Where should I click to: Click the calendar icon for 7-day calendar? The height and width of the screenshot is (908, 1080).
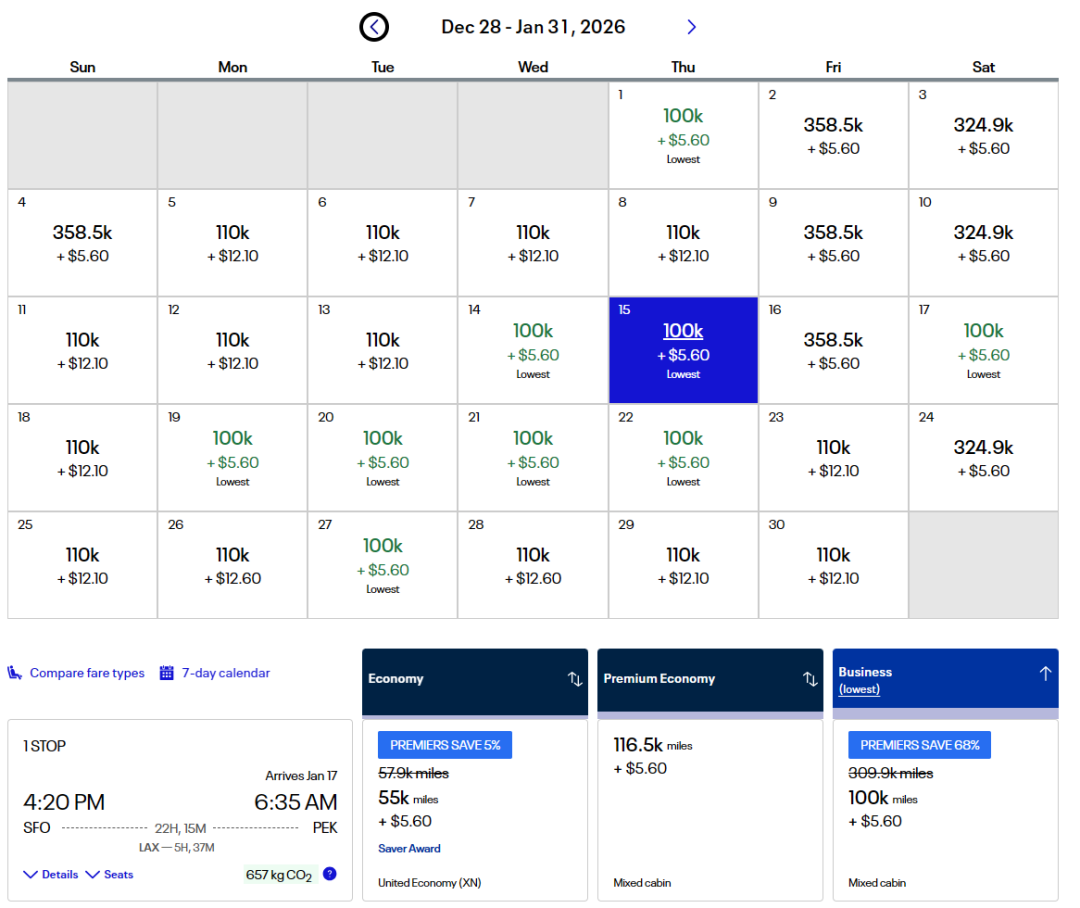(x=167, y=673)
